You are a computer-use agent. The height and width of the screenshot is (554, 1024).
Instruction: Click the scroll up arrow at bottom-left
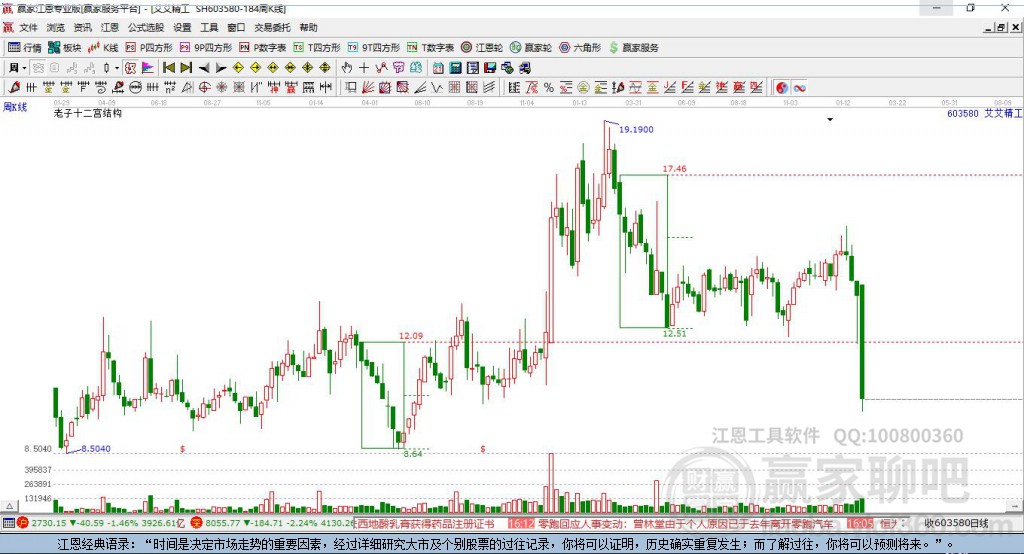click(9, 506)
